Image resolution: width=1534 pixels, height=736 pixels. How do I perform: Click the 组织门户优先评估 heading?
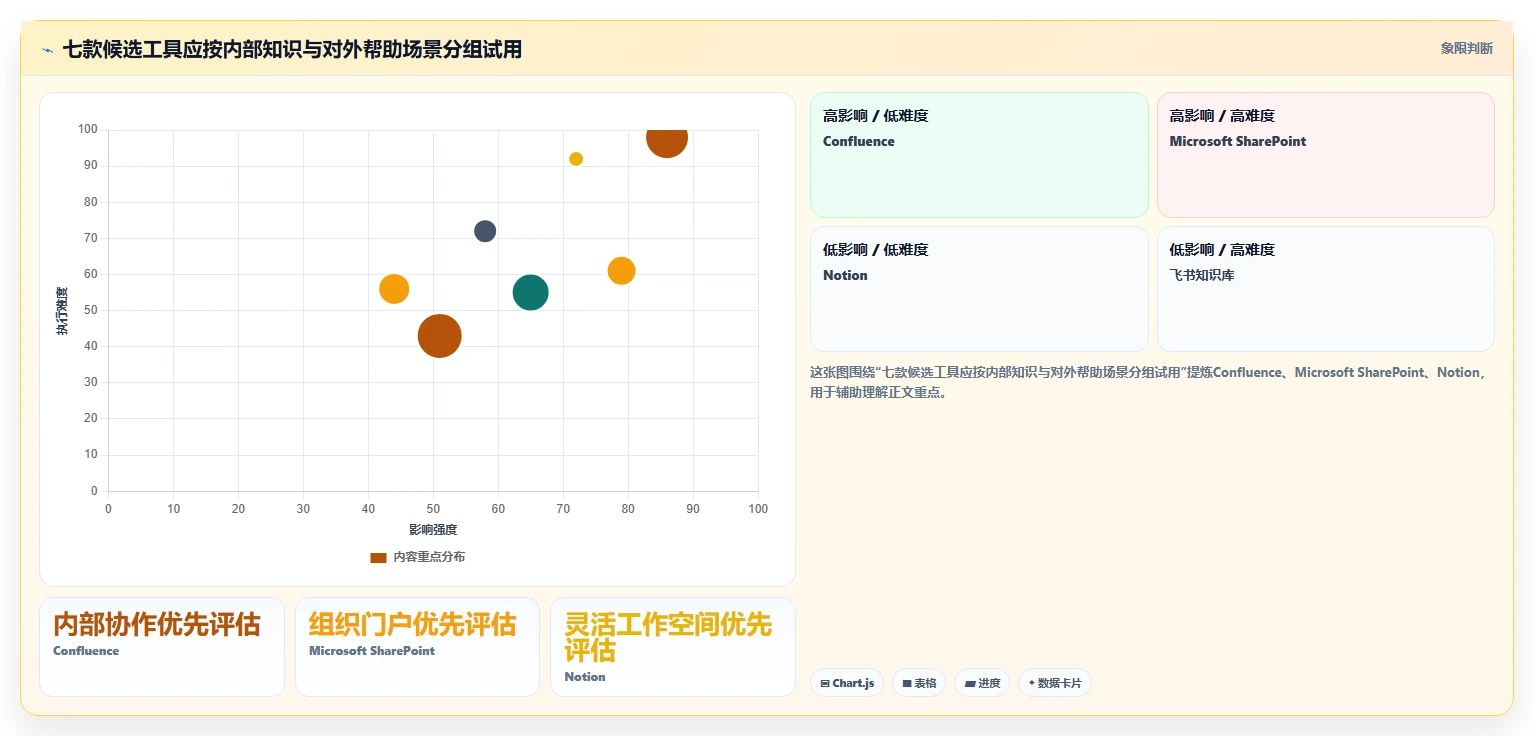(413, 624)
